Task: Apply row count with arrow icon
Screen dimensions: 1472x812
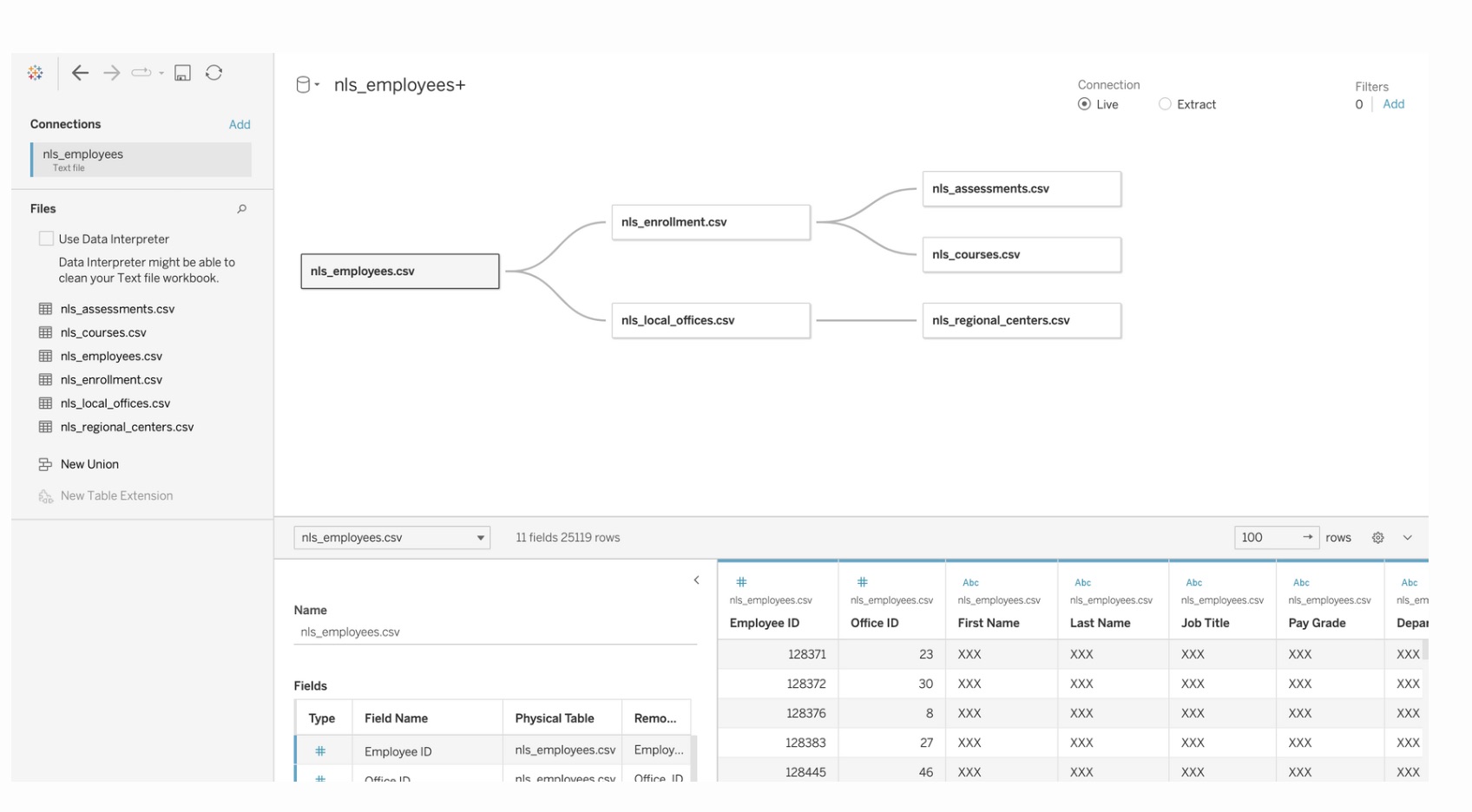Action: click(1307, 538)
